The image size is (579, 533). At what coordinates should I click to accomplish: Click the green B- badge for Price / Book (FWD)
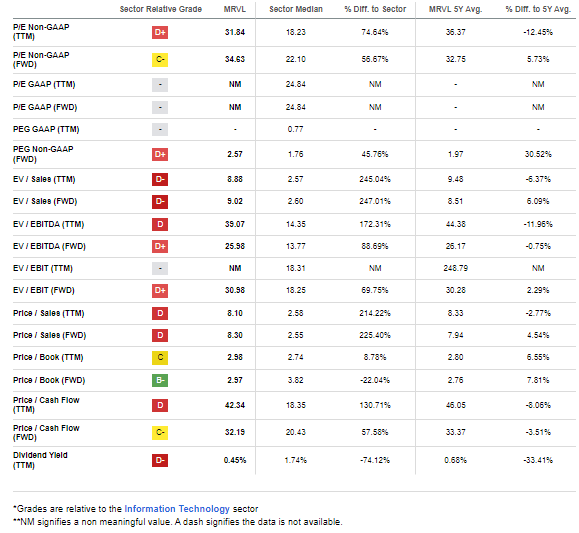pos(160,380)
